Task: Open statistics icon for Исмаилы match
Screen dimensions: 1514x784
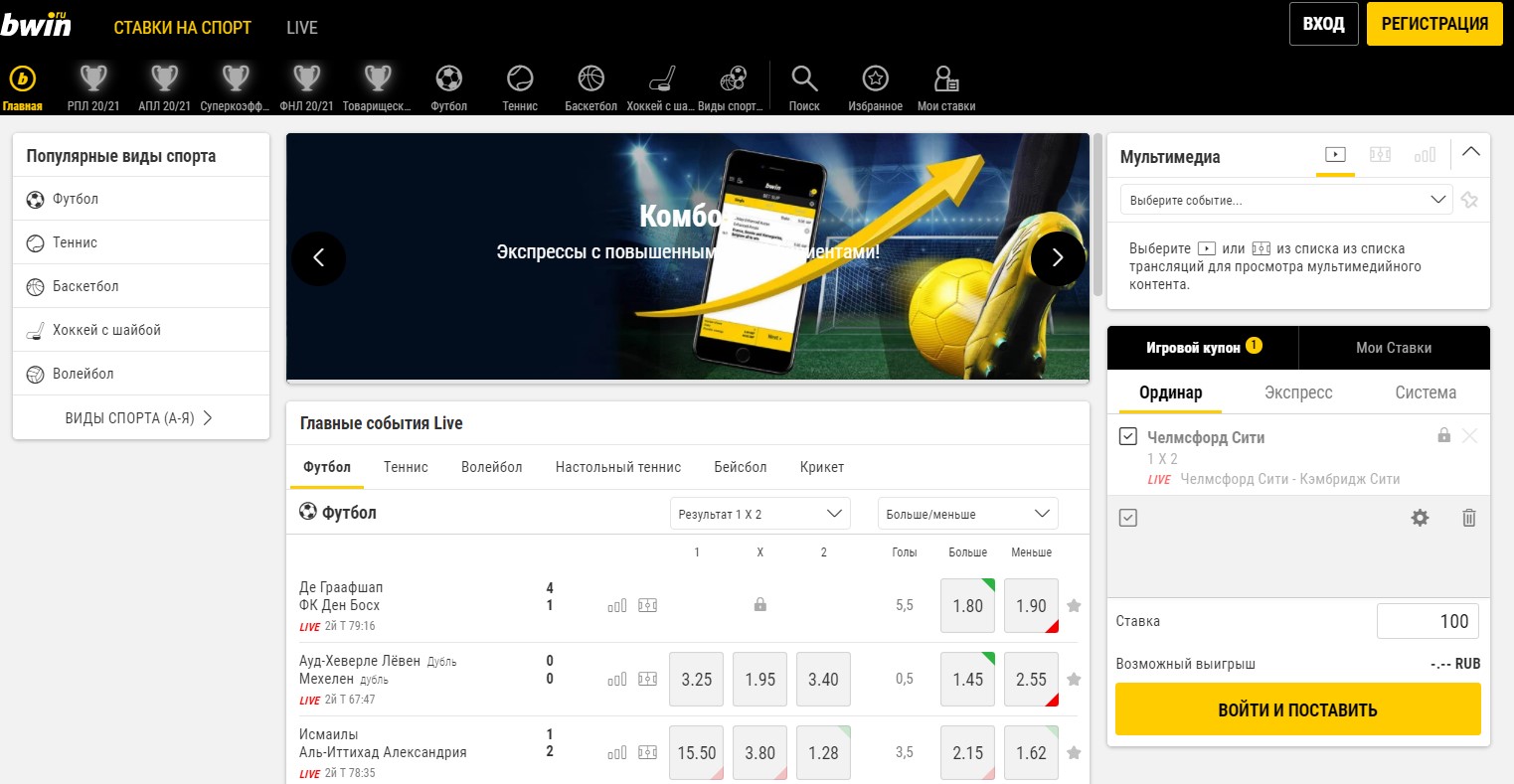Action: click(x=617, y=752)
